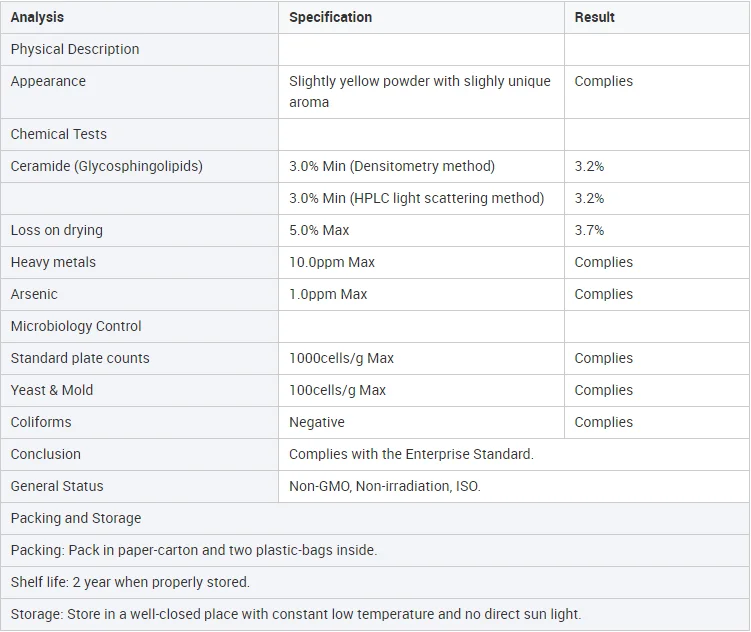Select the Loss on drying label
The height and width of the screenshot is (632, 751).
click(56, 230)
